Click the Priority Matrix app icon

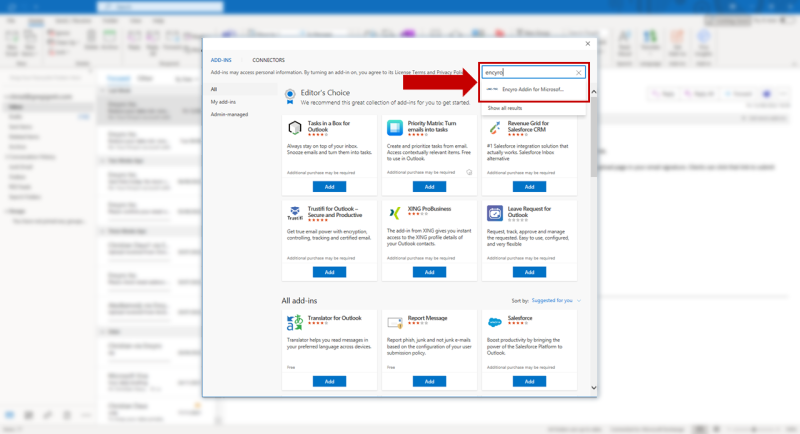coord(394,127)
